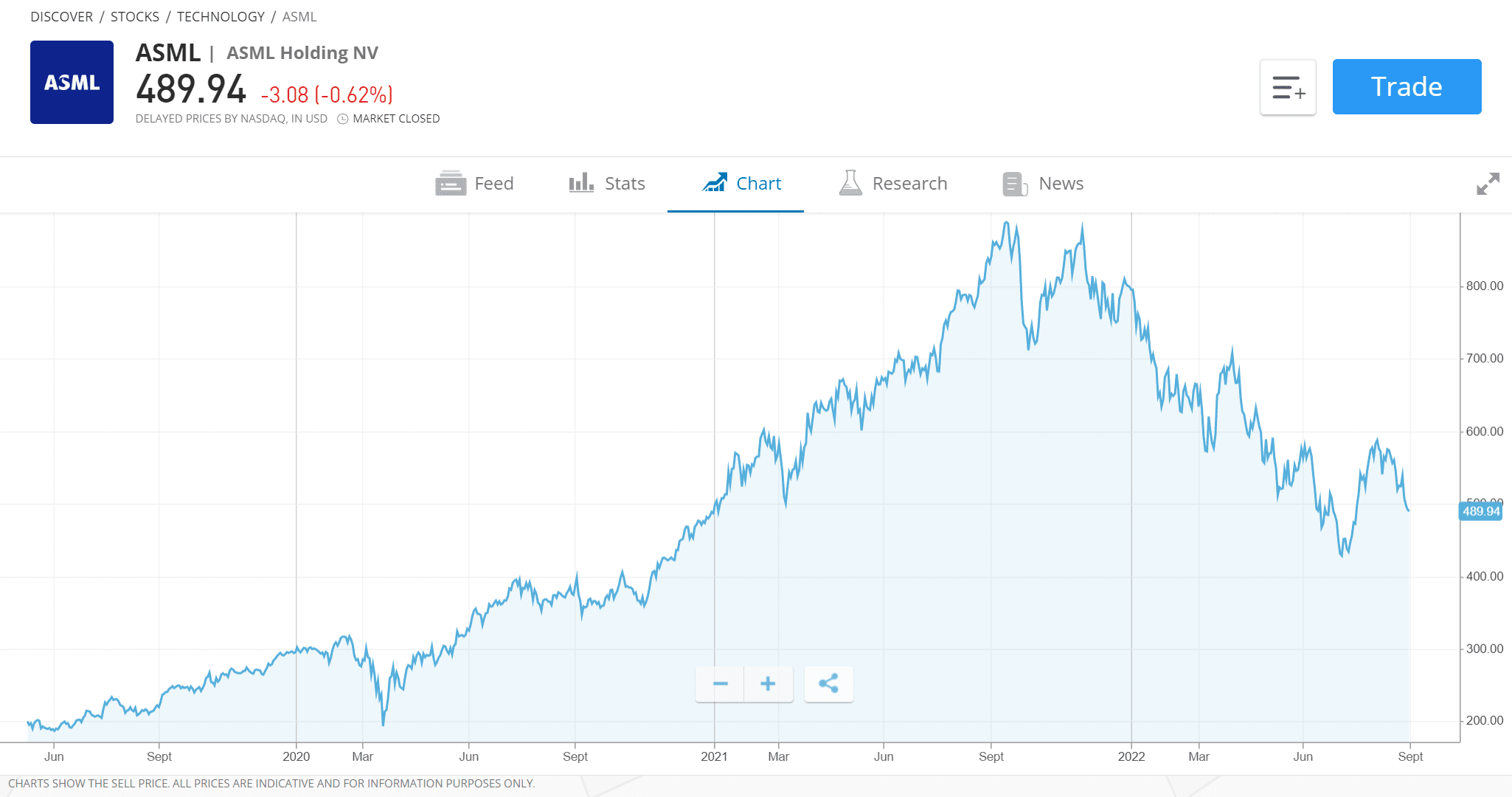Open the Feed section's briefcase icon
Image resolution: width=1512 pixels, height=797 pixels.
(x=451, y=183)
